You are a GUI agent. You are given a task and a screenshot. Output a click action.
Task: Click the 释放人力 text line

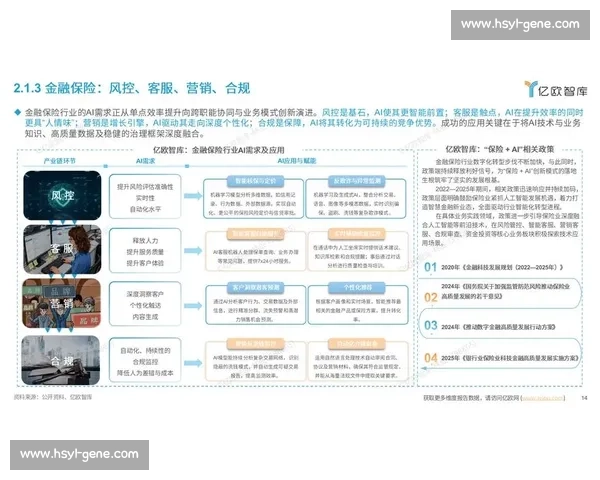tap(145, 241)
